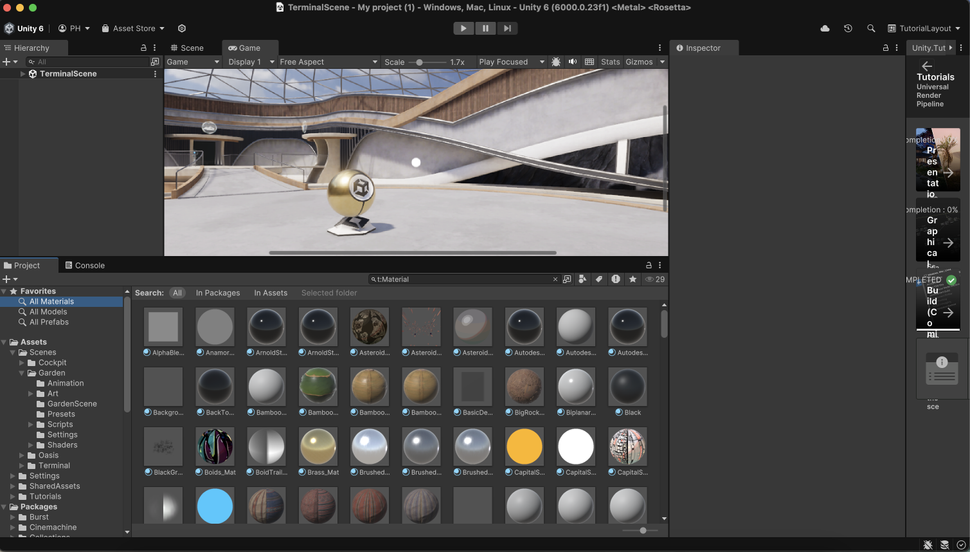Image resolution: width=970 pixels, height=552 pixels.
Task: Click the global search magnifier icon
Action: point(871,29)
